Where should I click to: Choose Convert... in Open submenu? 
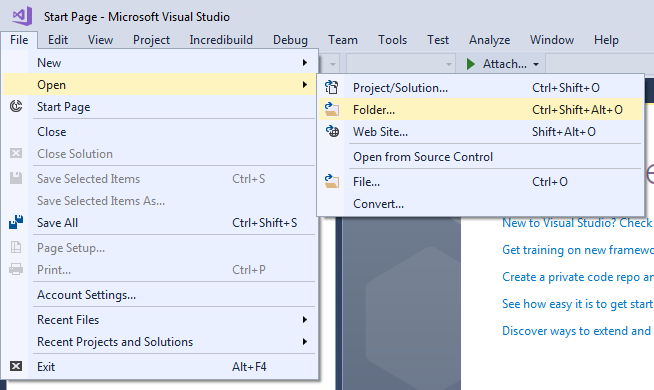[x=480, y=204]
